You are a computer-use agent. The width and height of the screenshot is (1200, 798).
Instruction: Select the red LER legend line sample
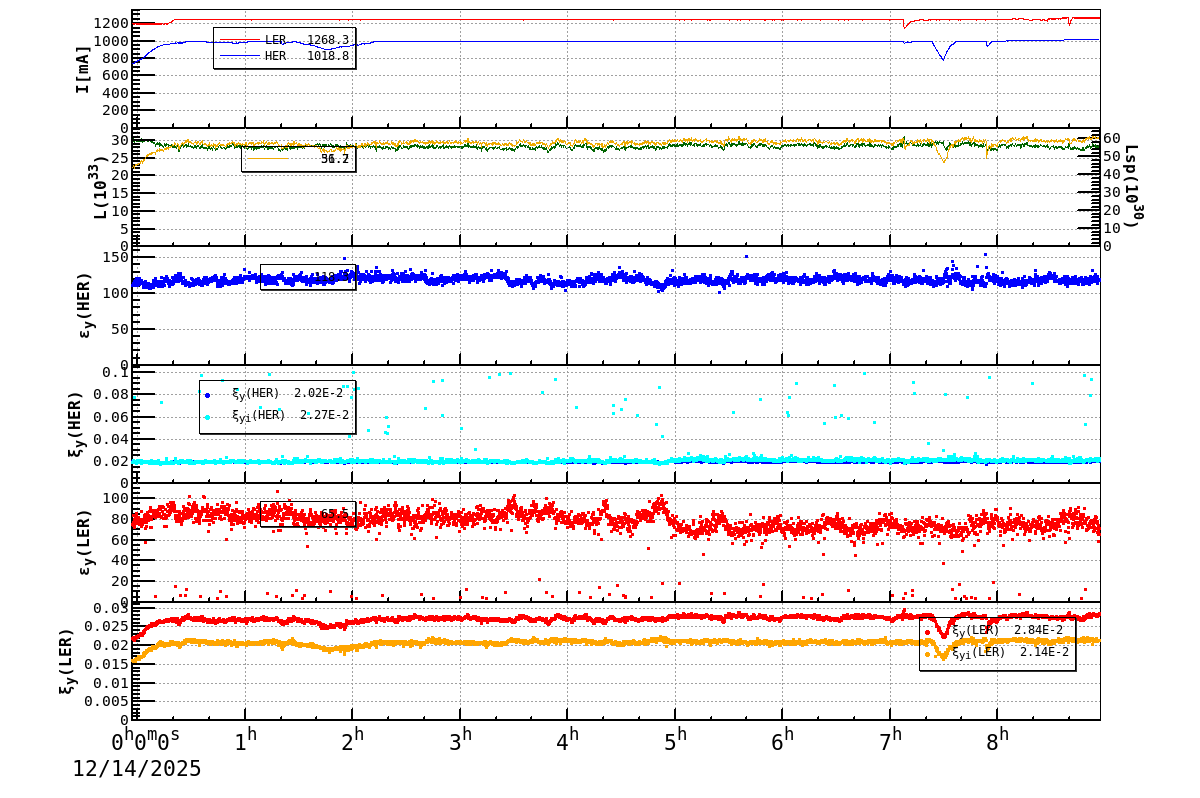pos(242,39)
